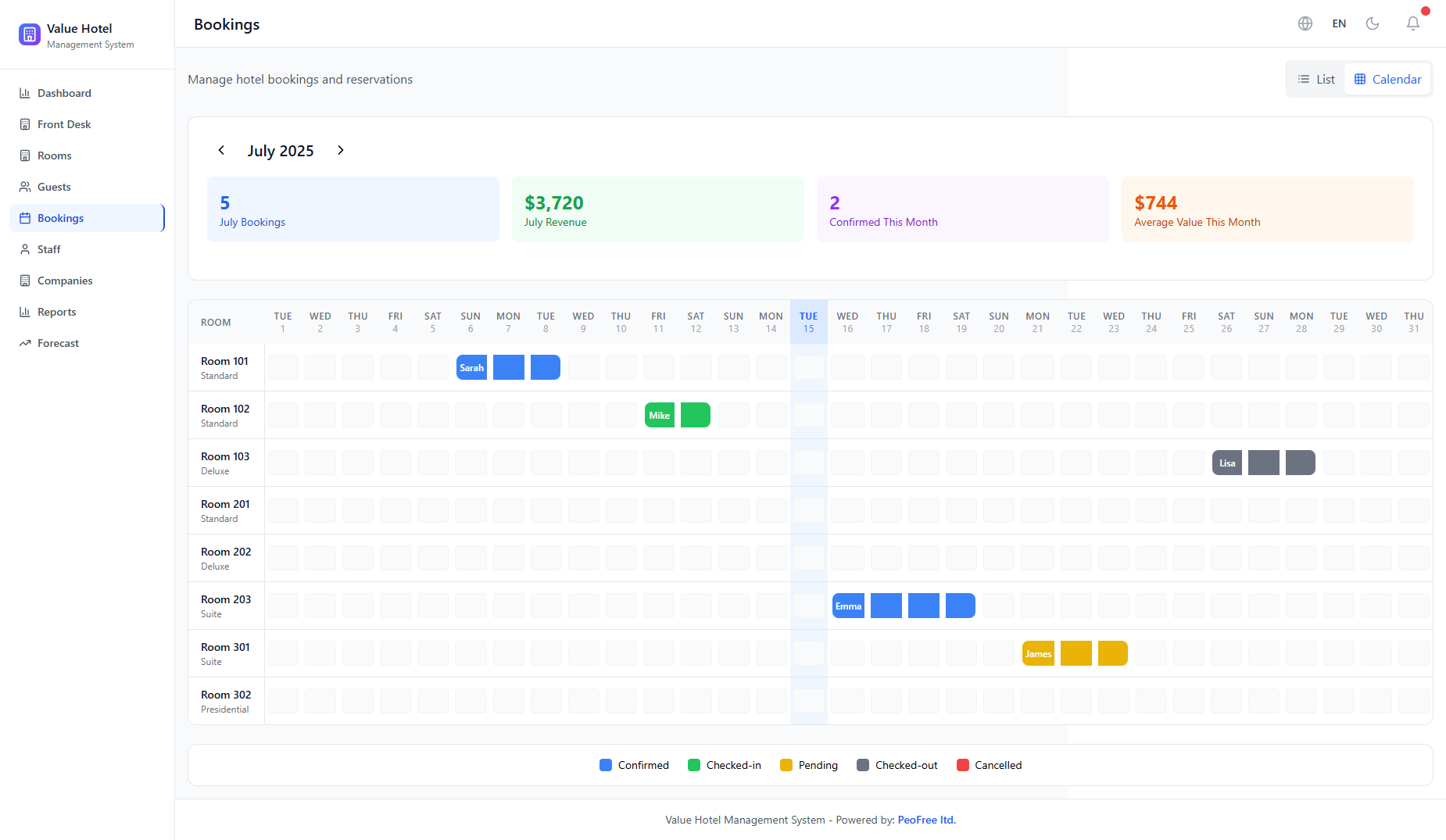Advance to next month arrow
Viewport: 1446px width, 840px height.
341,150
